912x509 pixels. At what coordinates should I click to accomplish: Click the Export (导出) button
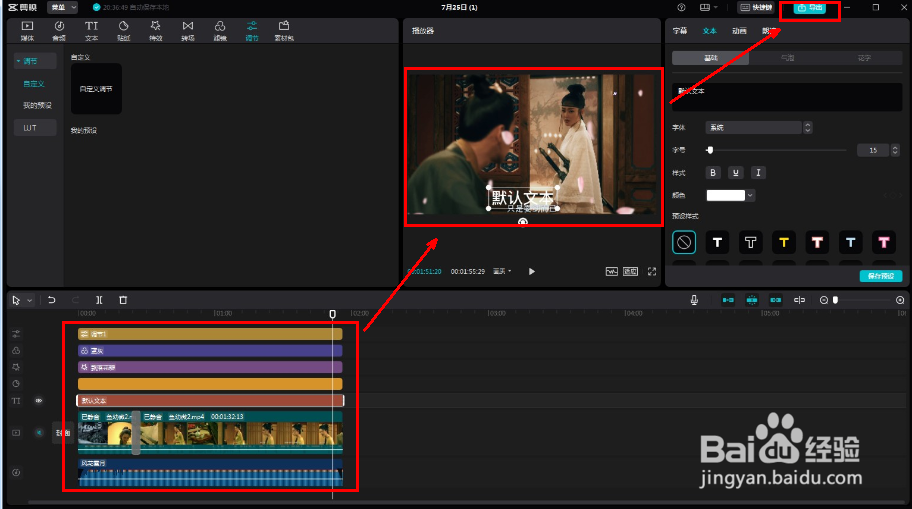point(810,8)
